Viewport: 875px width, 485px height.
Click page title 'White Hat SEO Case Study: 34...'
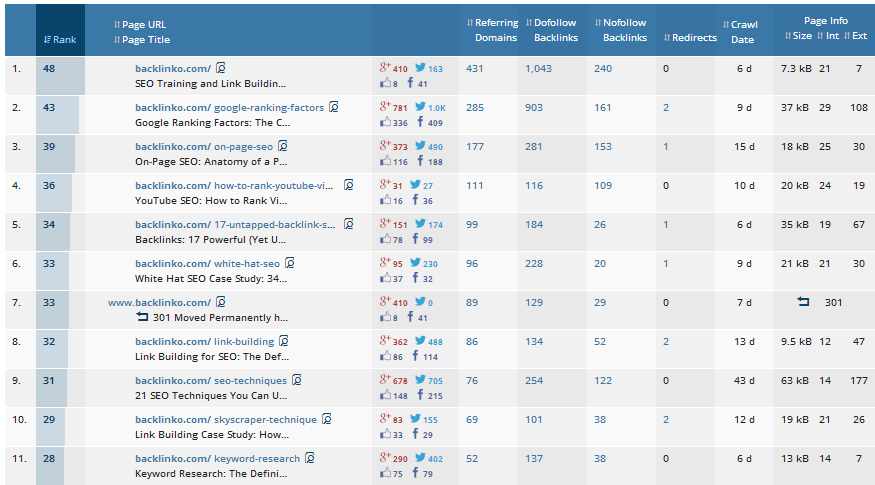point(211,278)
